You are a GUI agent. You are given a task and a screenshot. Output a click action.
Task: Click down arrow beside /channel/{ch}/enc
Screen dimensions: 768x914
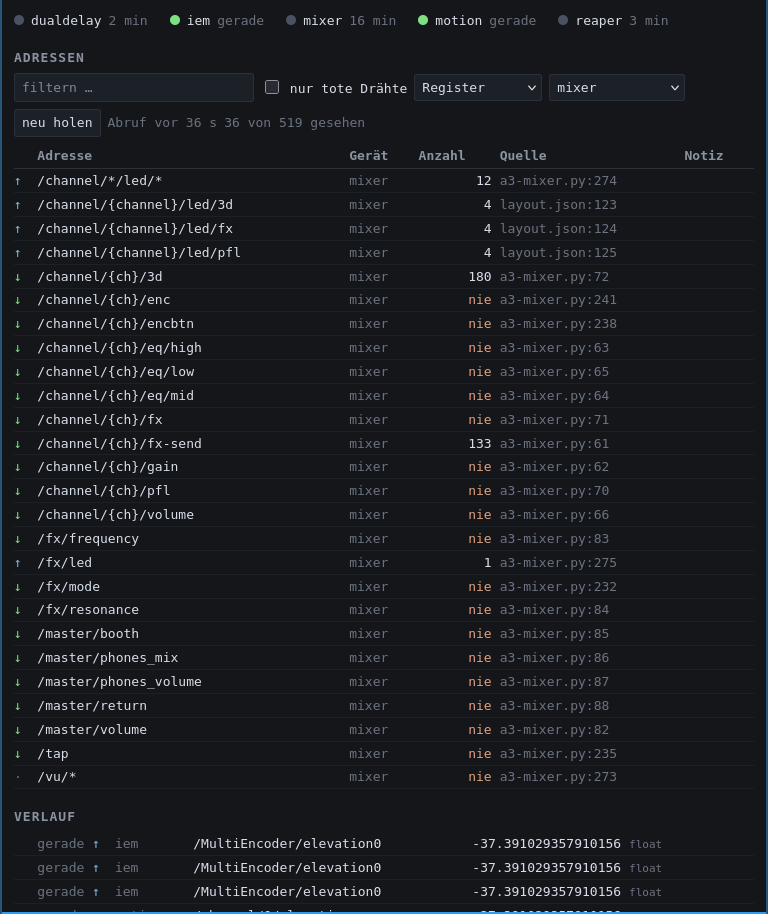(x=17, y=300)
